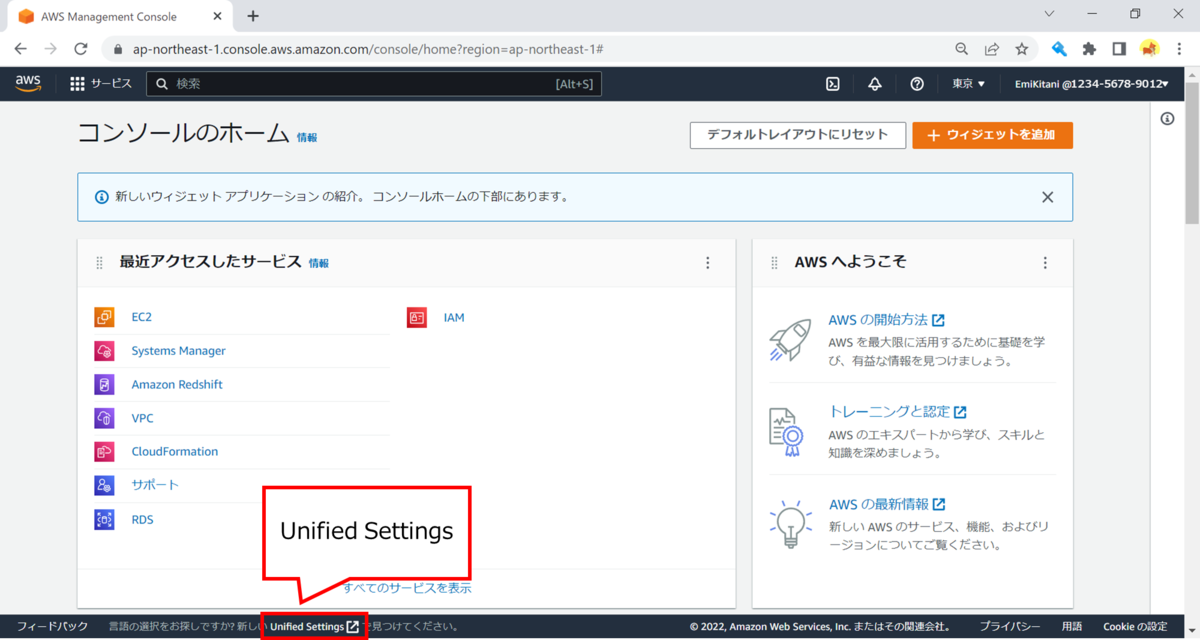Dismiss the new widget info banner

(1047, 197)
